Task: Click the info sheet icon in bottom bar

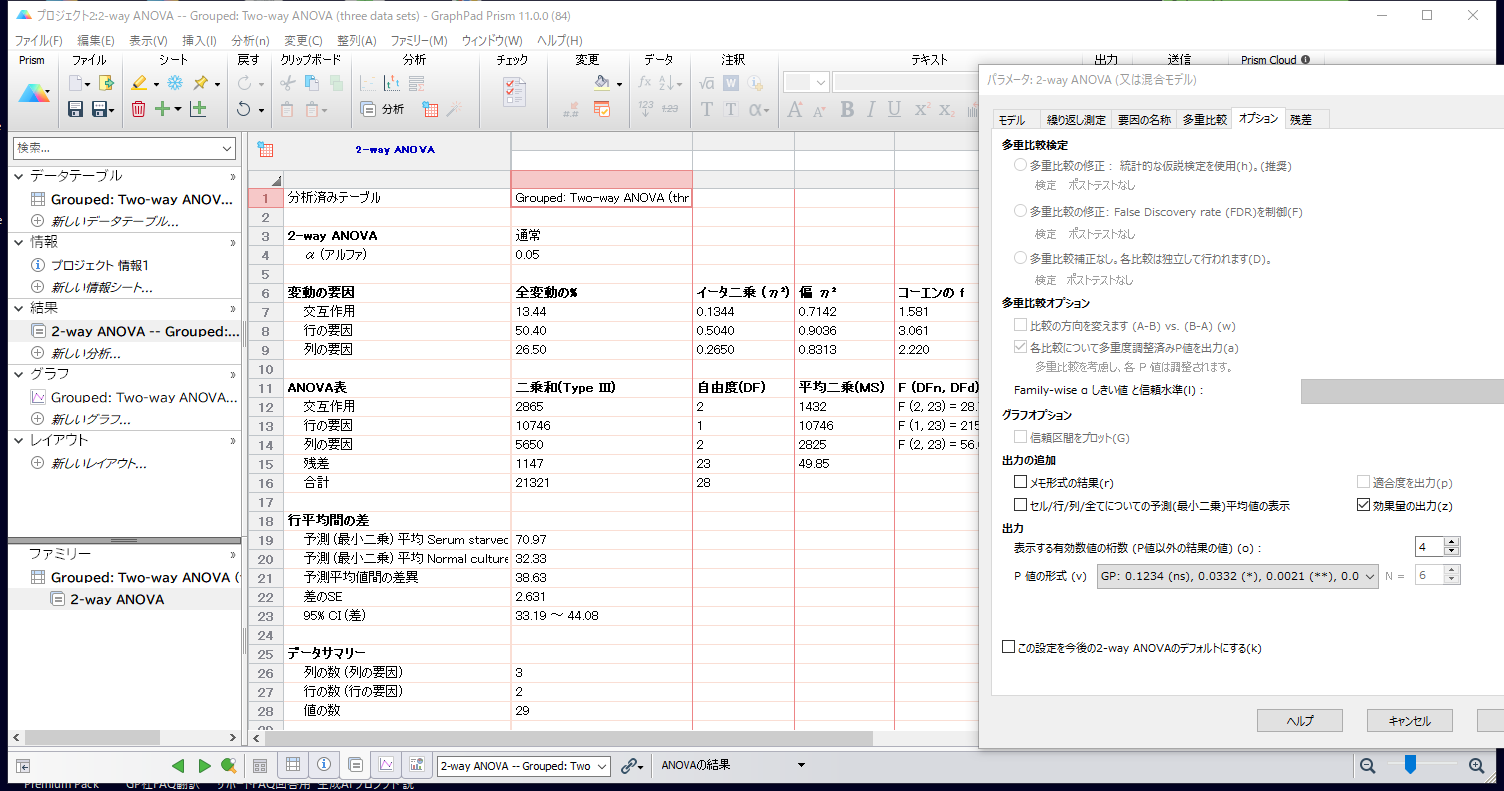Action: (324, 765)
